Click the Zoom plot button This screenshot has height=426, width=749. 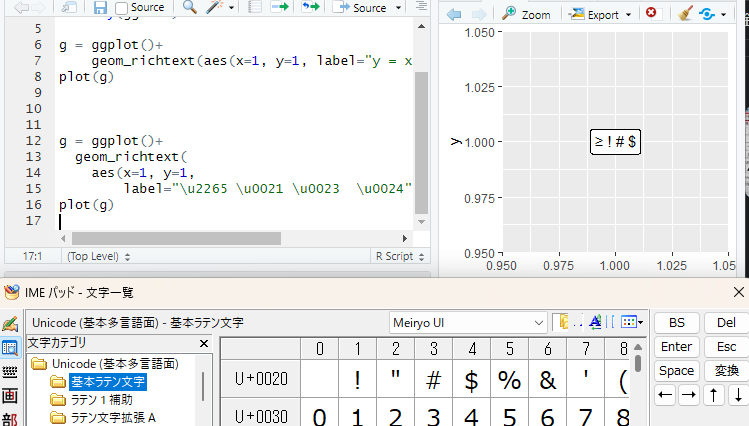coord(526,15)
